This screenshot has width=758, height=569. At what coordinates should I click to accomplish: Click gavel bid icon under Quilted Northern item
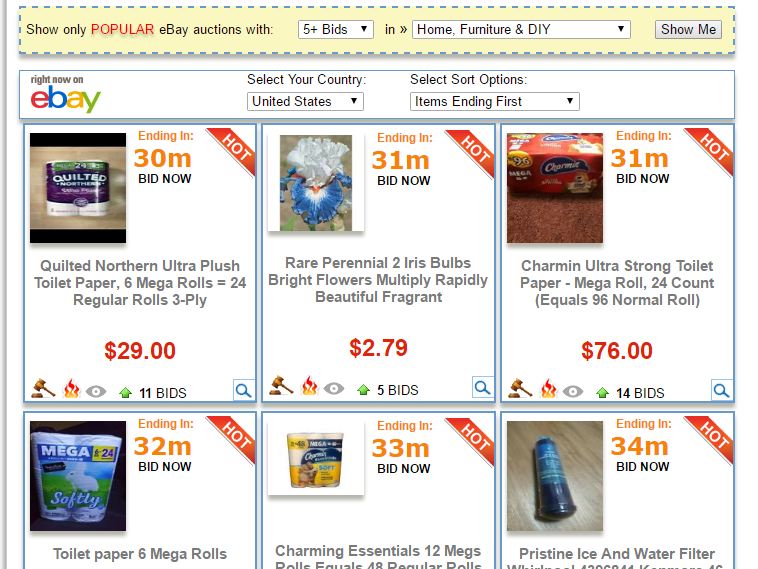(43, 388)
